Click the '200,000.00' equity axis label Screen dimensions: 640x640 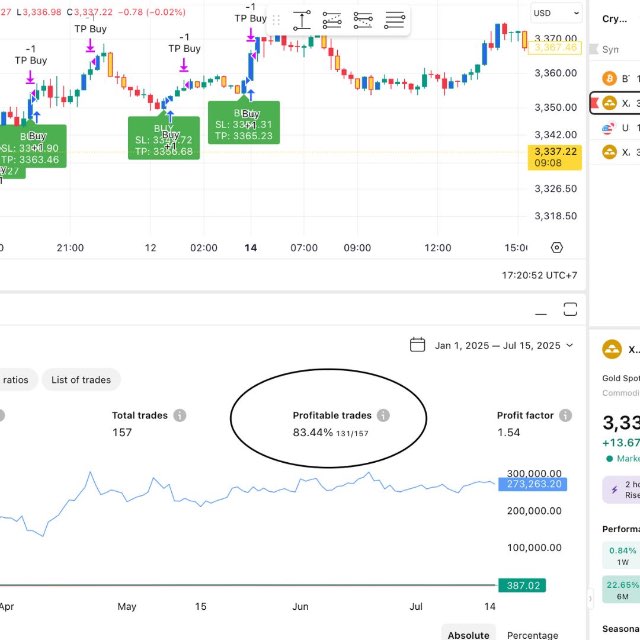(534, 511)
